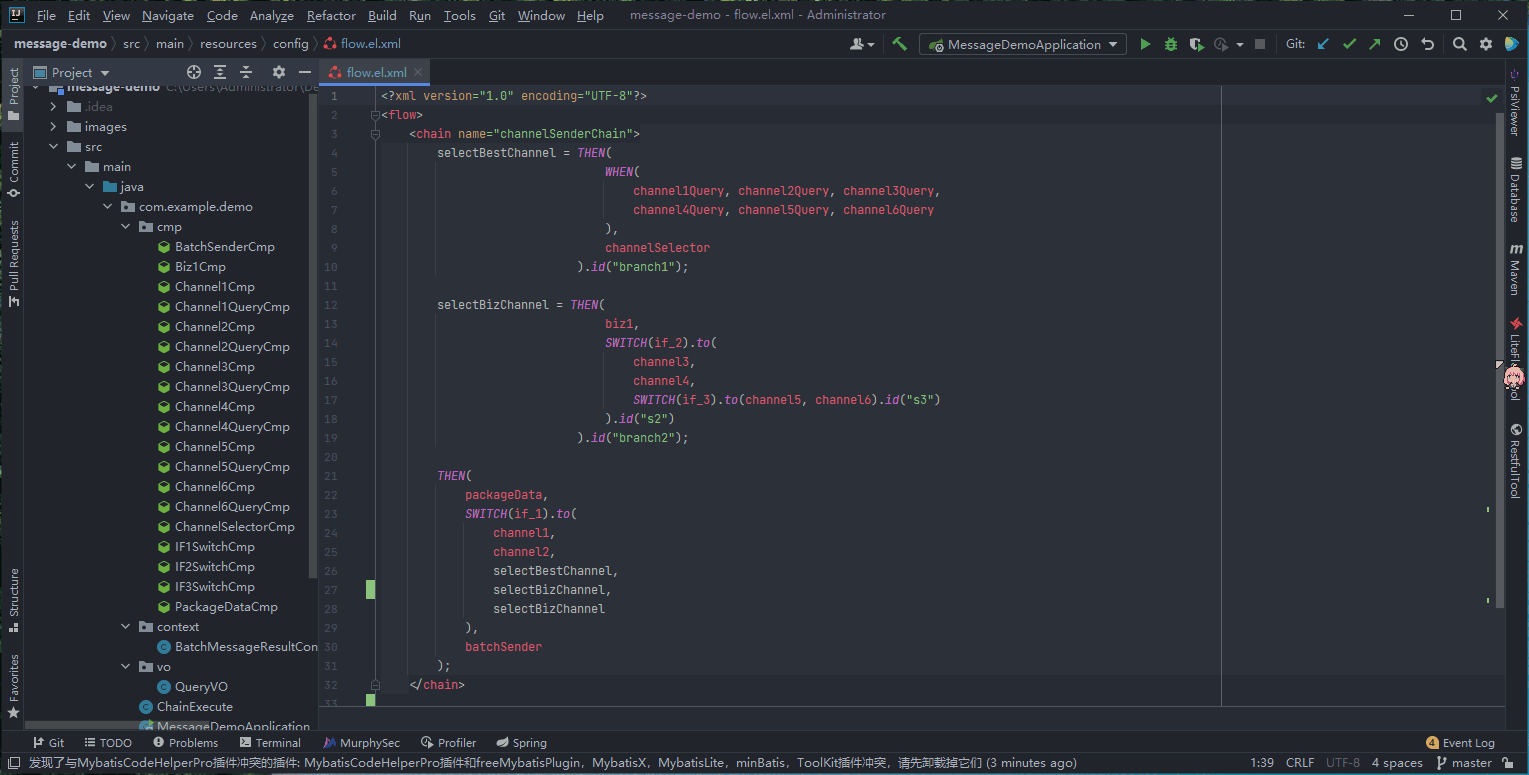The width and height of the screenshot is (1529, 775).
Task: Collapse the cmp folder in the tree
Action: click(x=126, y=227)
